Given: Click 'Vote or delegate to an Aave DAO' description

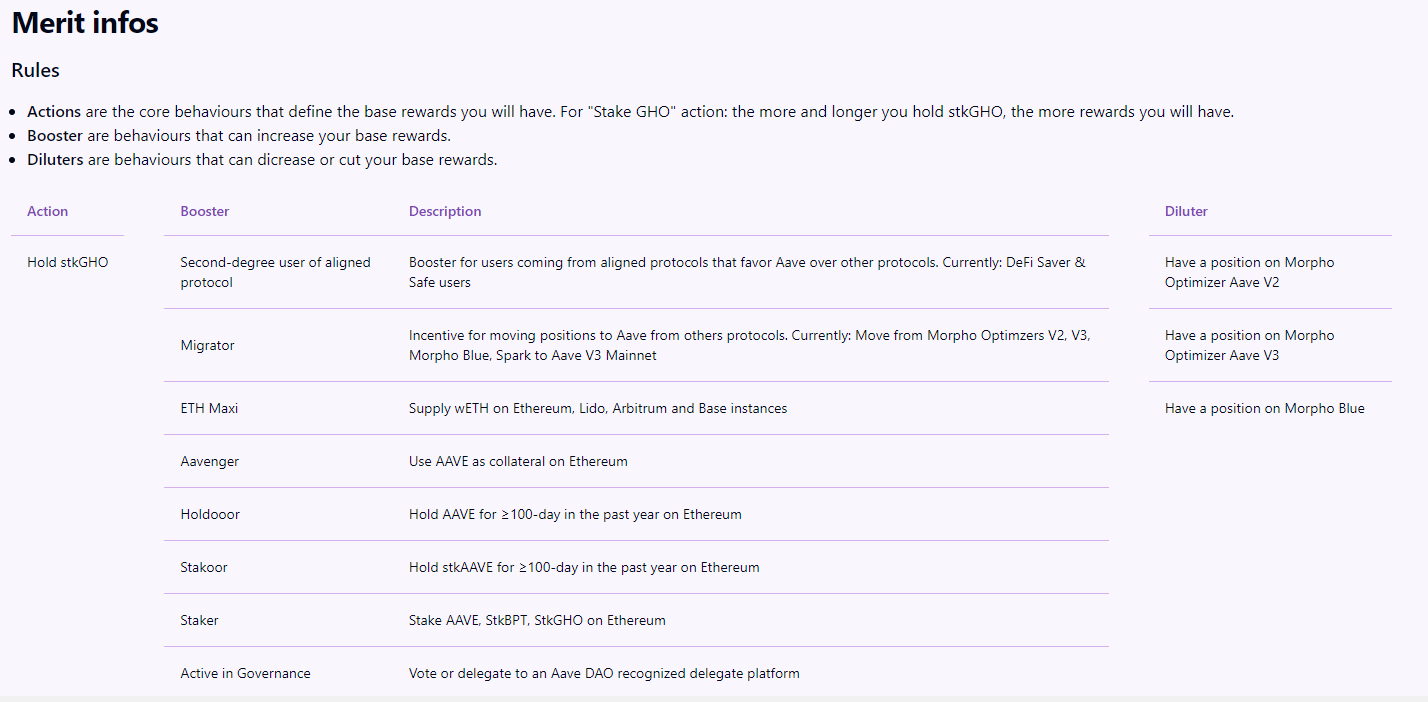Looking at the screenshot, I should pyautogui.click(x=604, y=673).
